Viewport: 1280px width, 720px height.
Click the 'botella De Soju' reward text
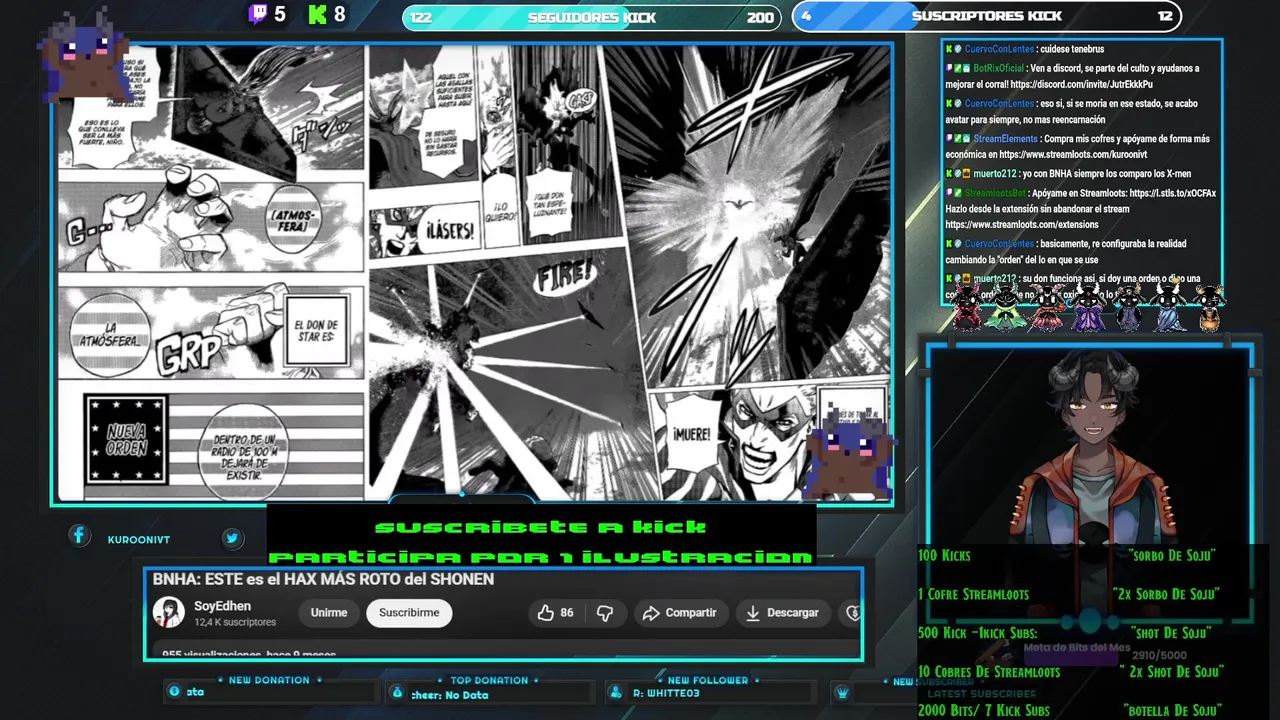[1172, 711]
